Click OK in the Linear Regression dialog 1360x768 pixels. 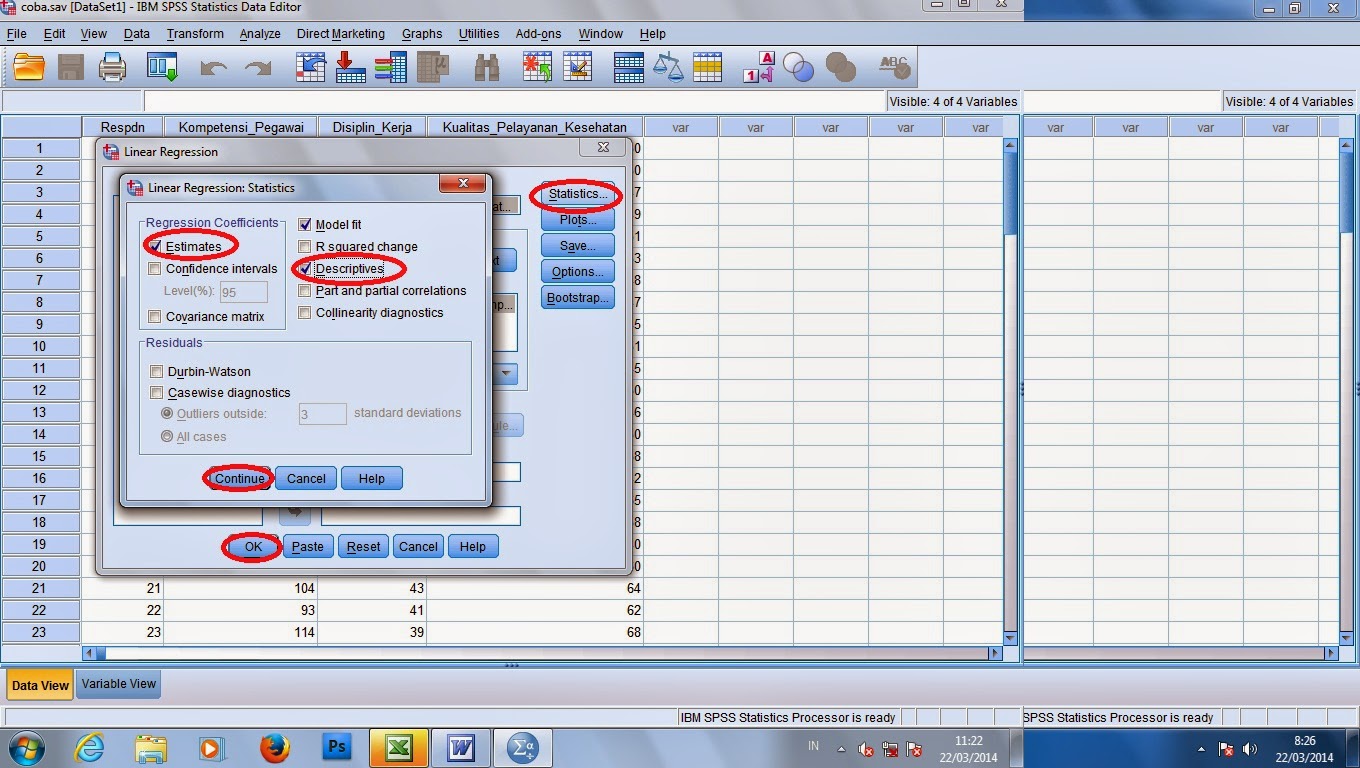point(253,547)
